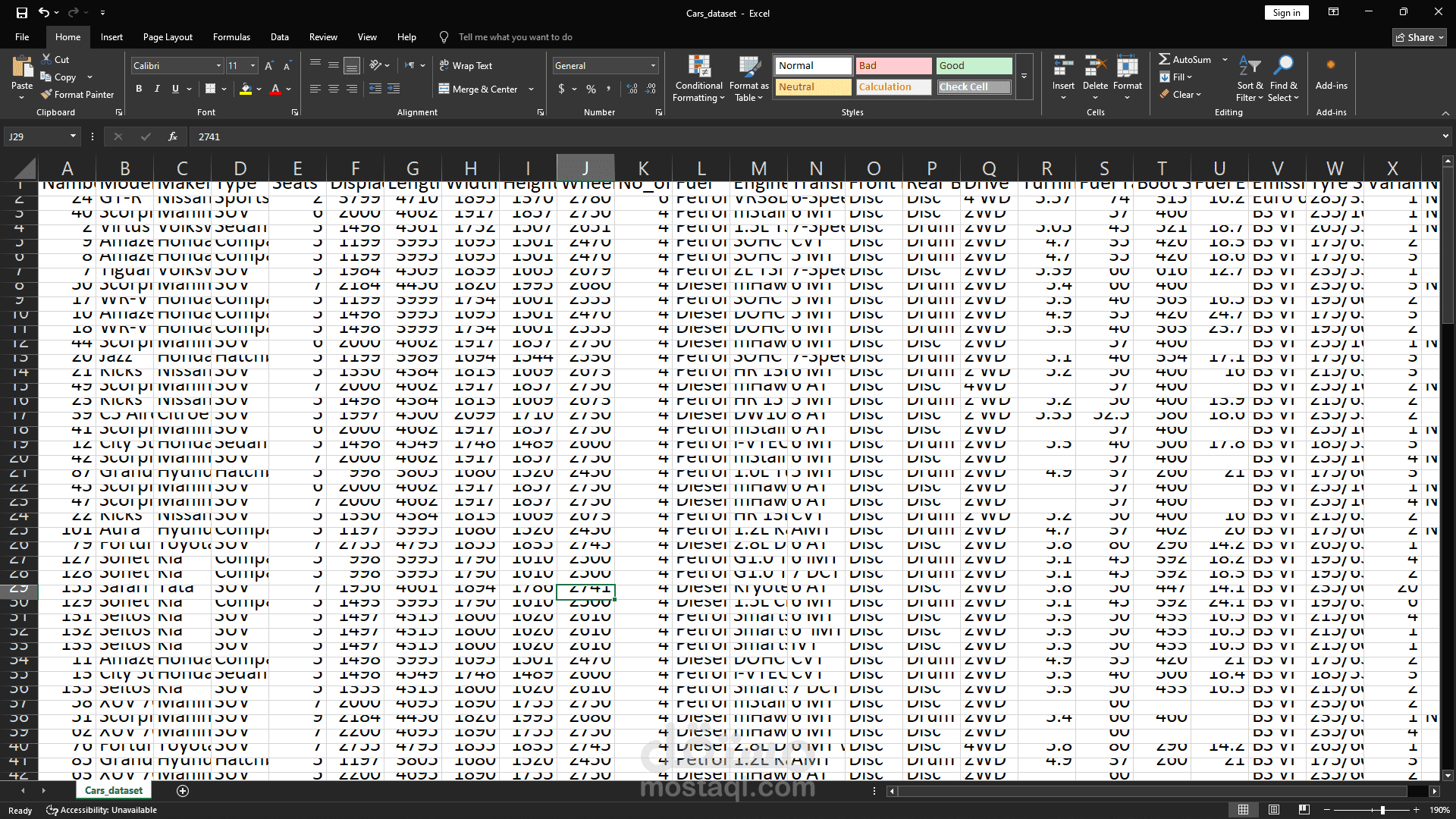Toggle Wrap Text on selected cell
Screen dimensions: 1456x819
(466, 66)
